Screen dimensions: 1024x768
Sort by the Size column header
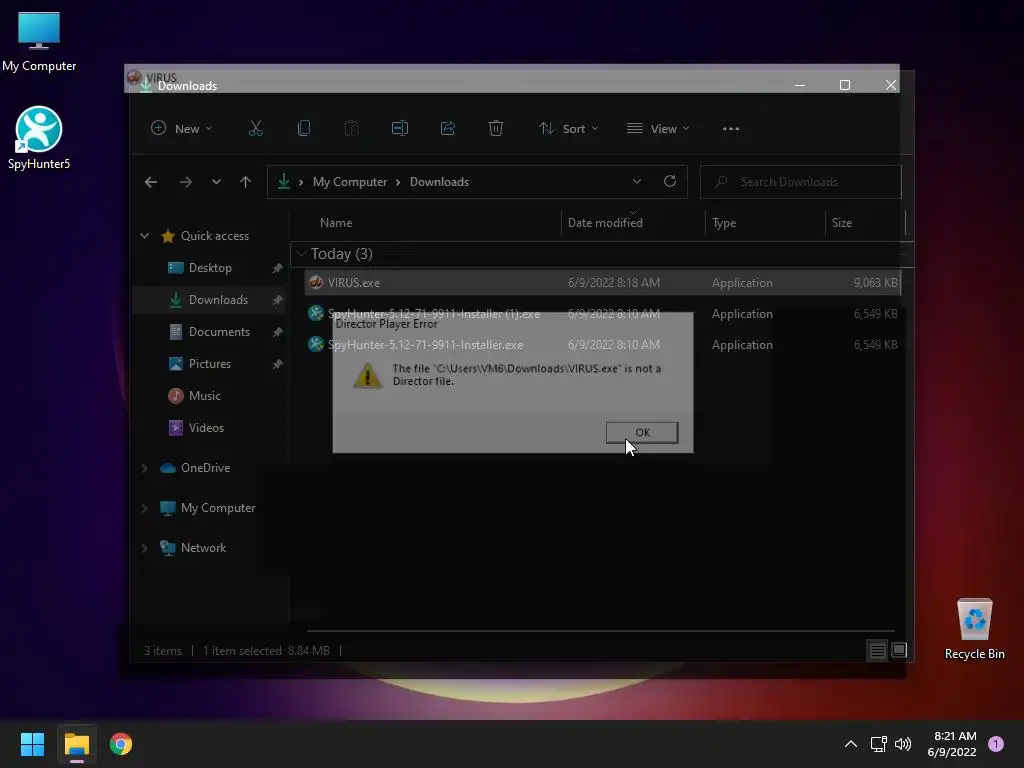[842, 223]
